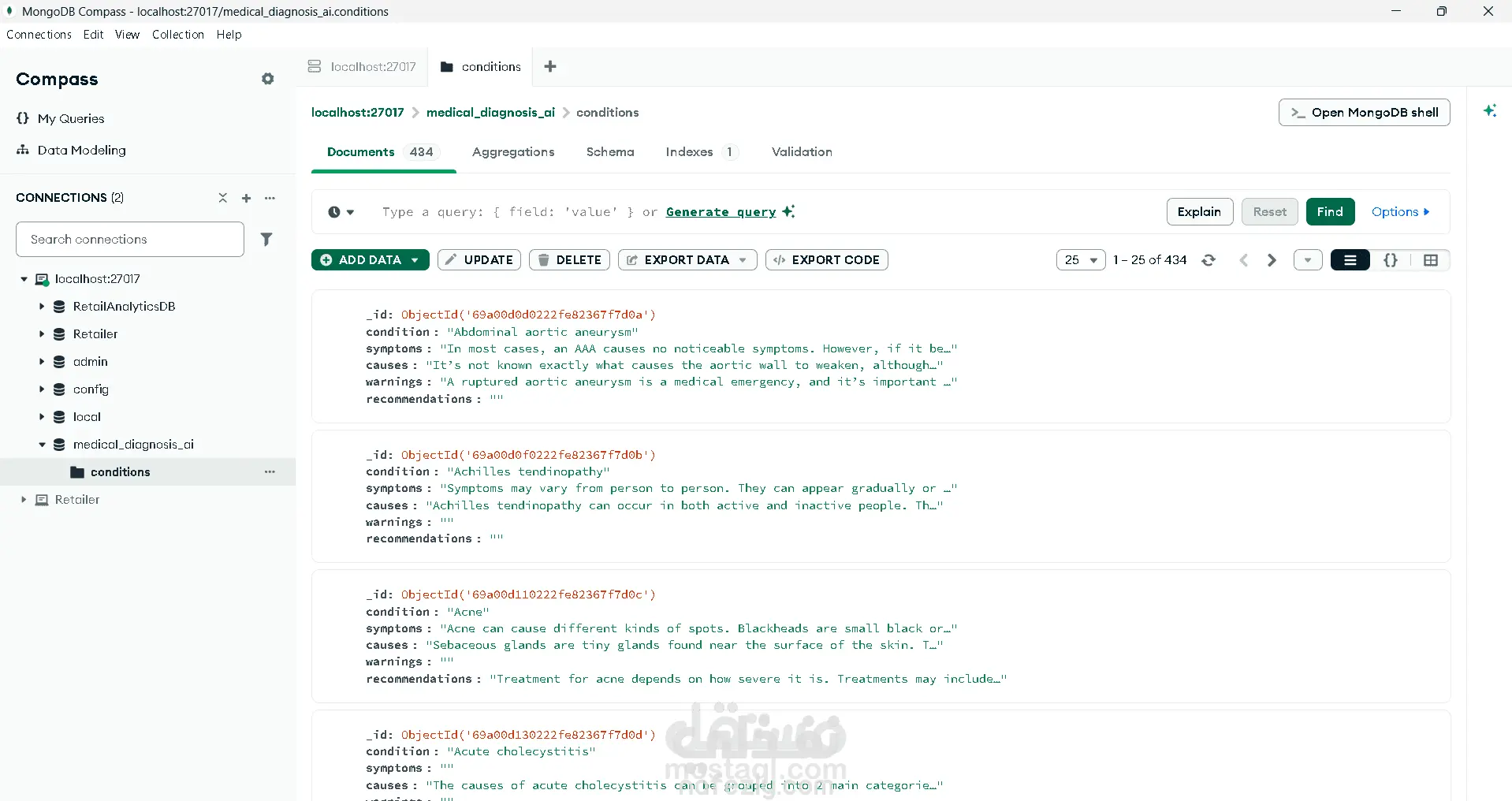Switch to the localhost:27017 workspace tab
The width and height of the screenshot is (1512, 801).
pyautogui.click(x=363, y=67)
